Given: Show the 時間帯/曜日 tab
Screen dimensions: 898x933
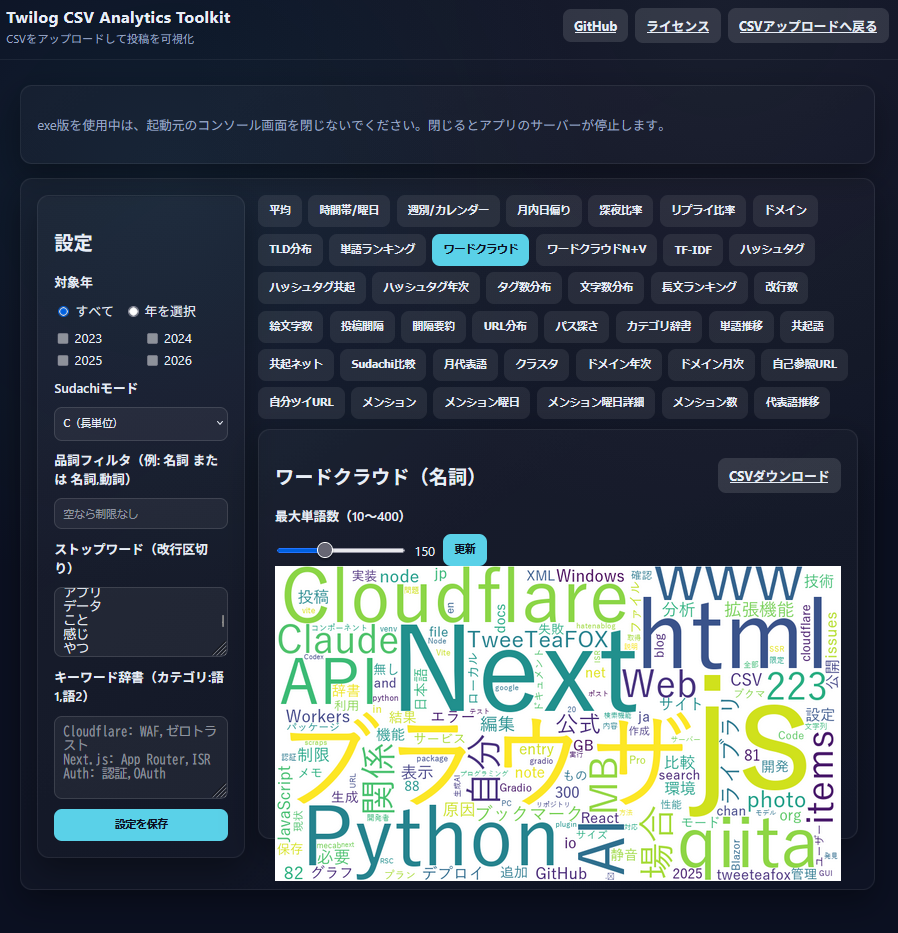Looking at the screenshot, I should click(x=349, y=211).
